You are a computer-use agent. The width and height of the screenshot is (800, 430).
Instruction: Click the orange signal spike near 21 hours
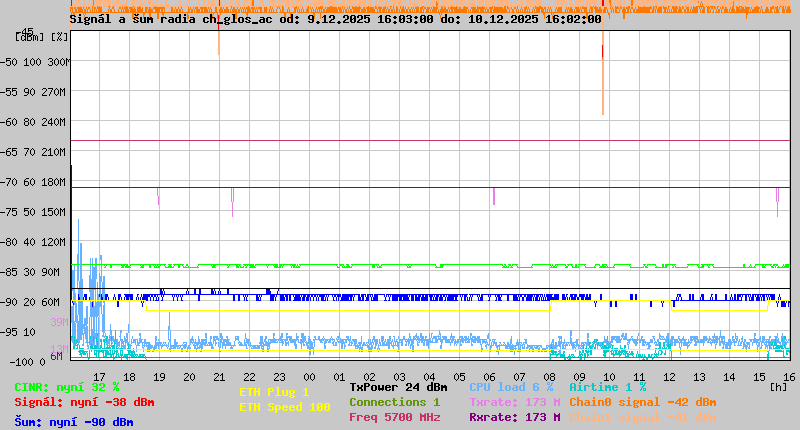click(x=219, y=35)
